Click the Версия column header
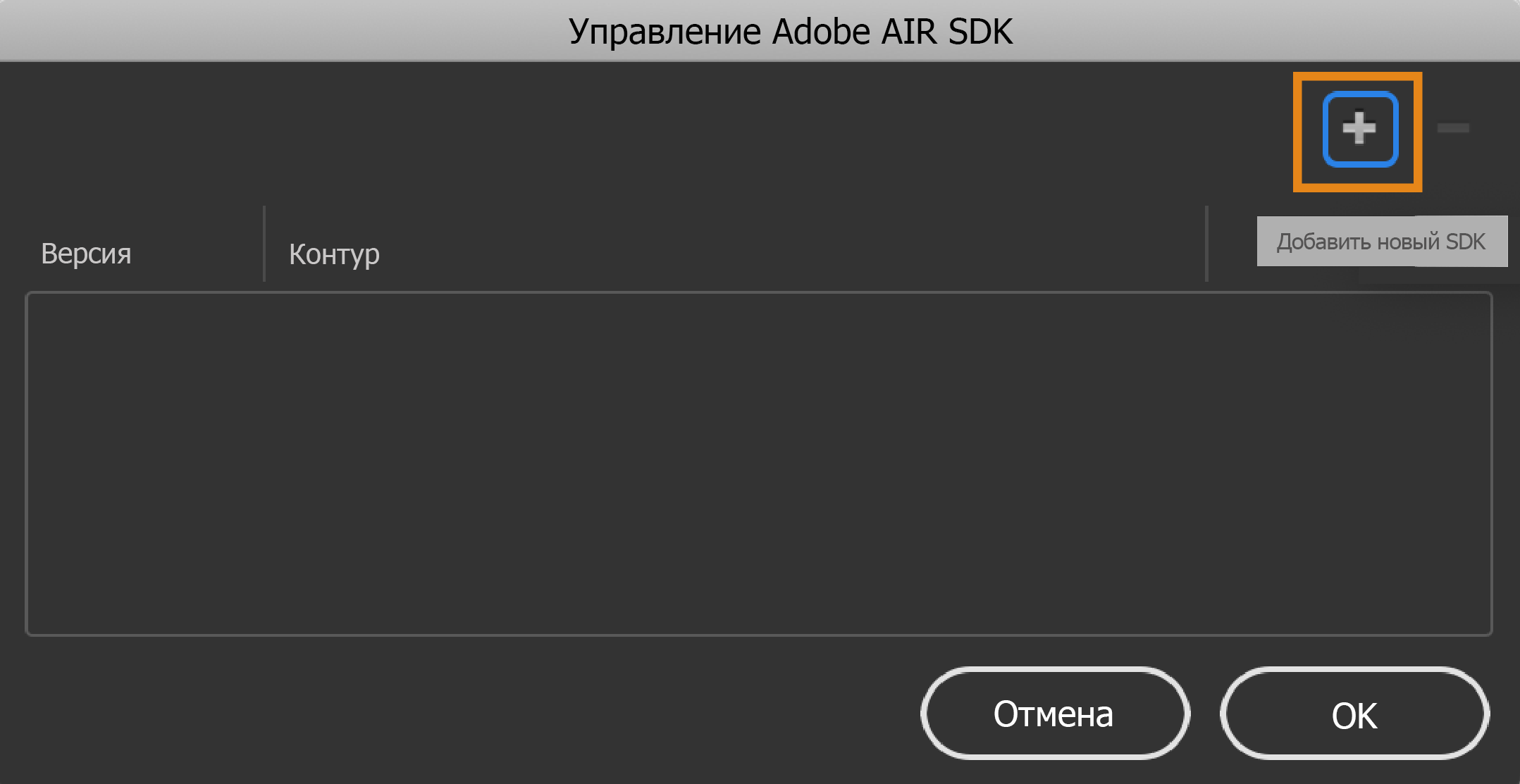This screenshot has width=1520, height=784. (x=86, y=254)
